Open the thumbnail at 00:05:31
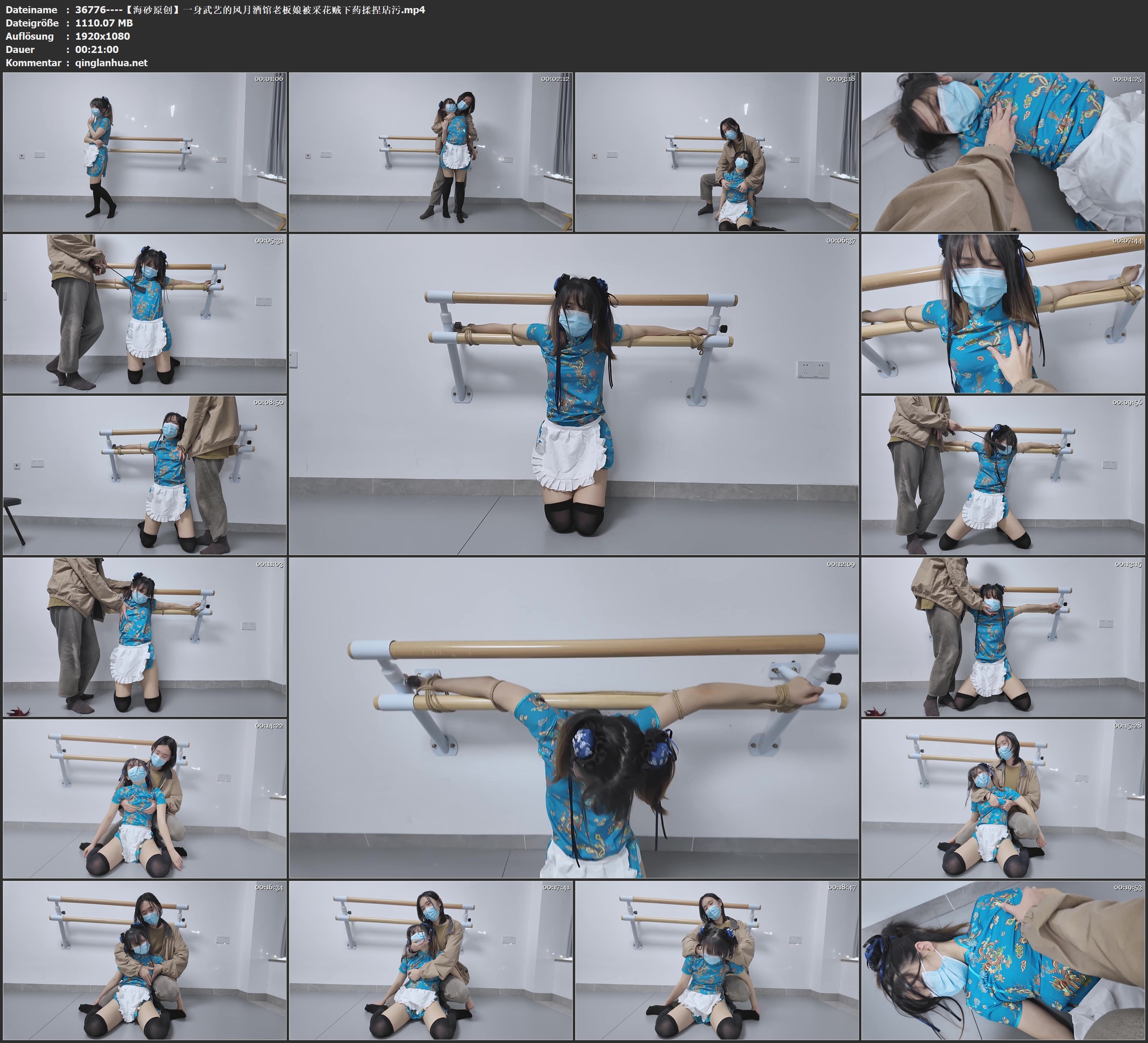Image resolution: width=1148 pixels, height=1043 pixels. point(145,313)
